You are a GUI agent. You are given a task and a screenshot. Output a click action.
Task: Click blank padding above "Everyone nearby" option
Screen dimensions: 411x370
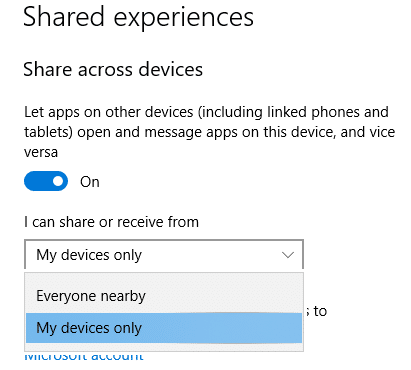(164, 277)
